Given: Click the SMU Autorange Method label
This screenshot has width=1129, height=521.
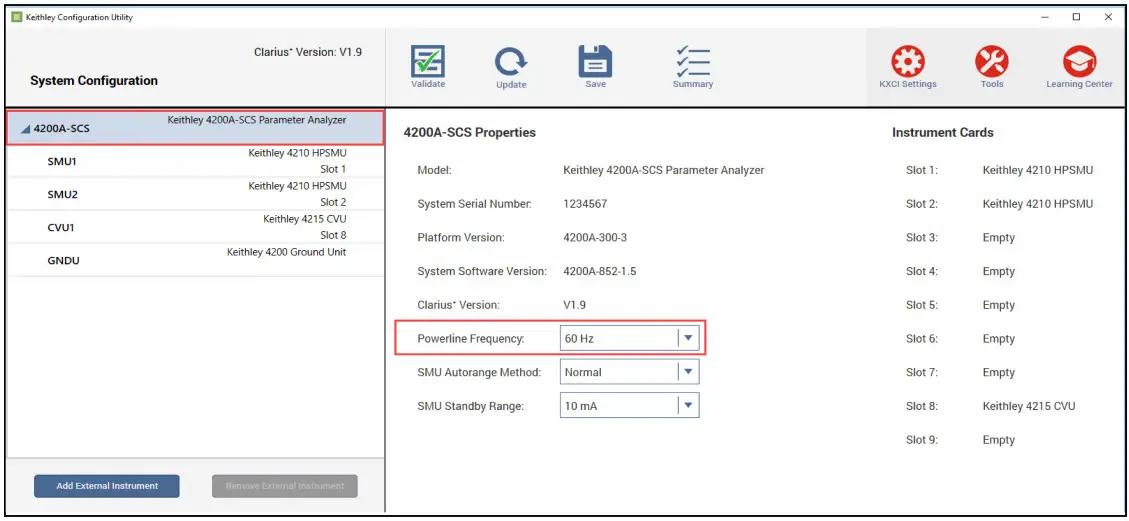Looking at the screenshot, I should 480,372.
